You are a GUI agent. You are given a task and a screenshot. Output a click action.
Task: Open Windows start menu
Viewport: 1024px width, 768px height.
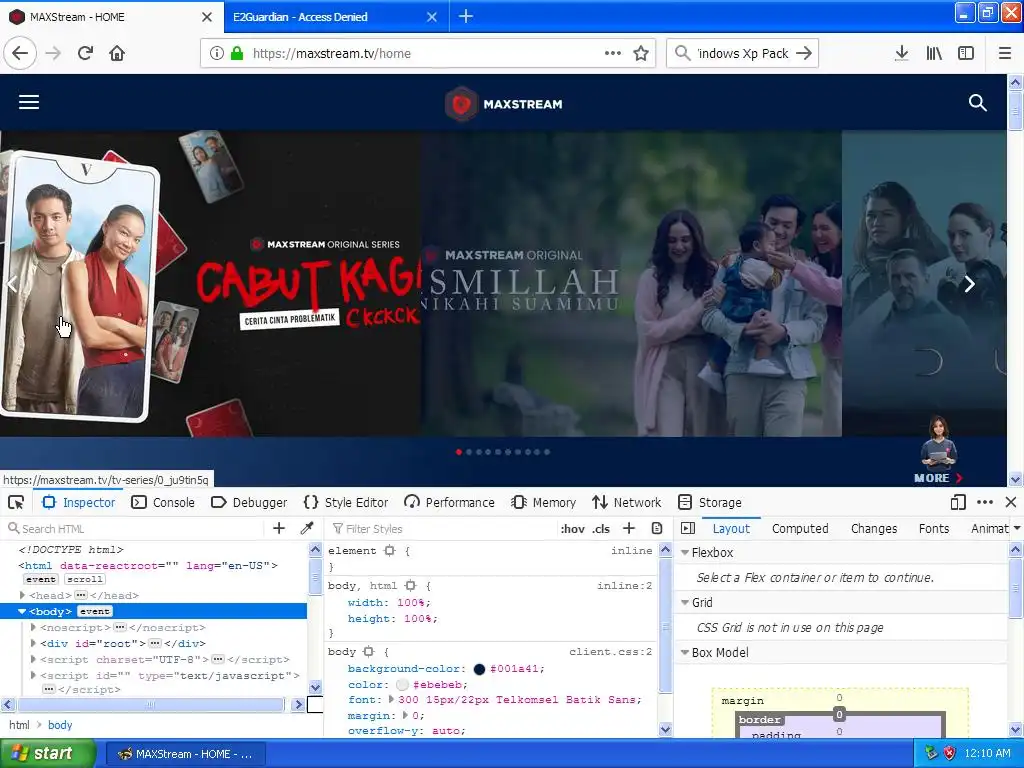(x=48, y=754)
